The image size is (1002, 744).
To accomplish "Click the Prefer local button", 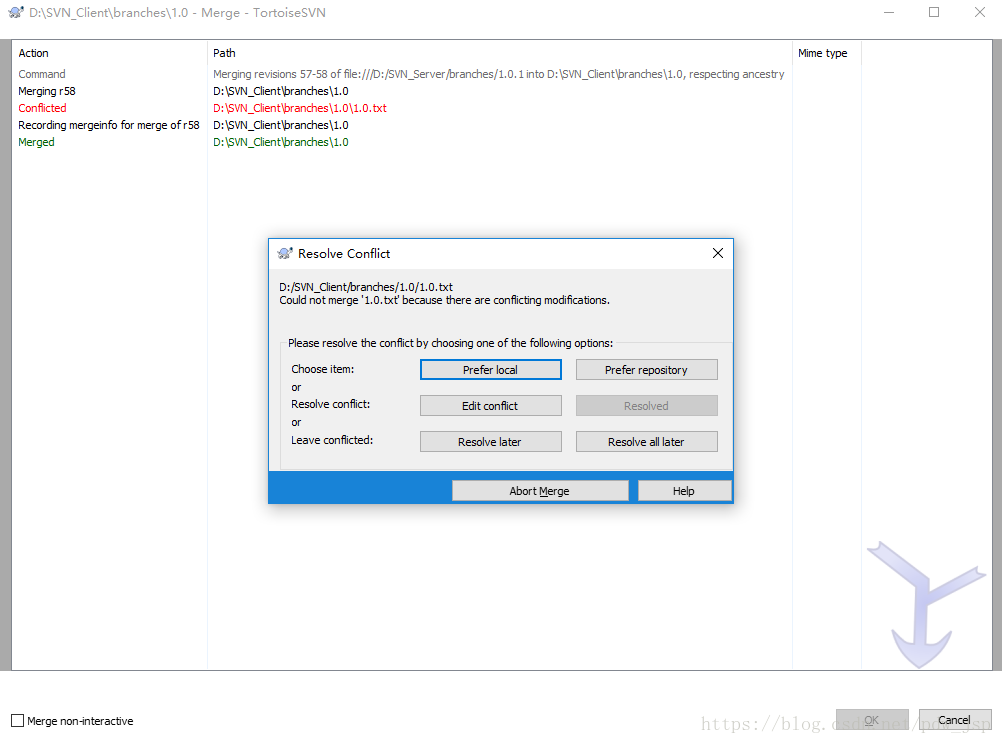I will coord(490,369).
